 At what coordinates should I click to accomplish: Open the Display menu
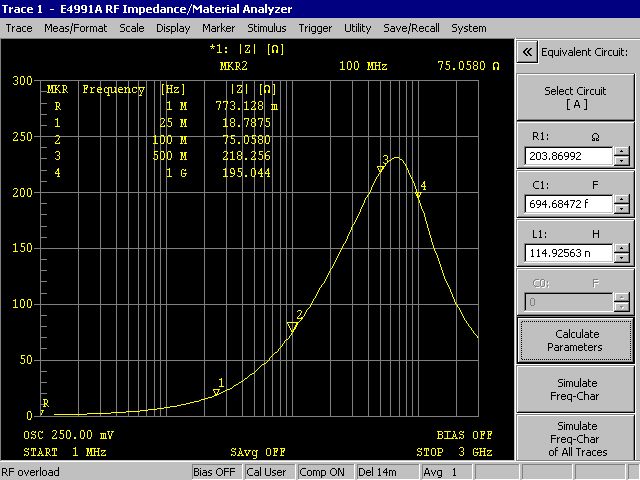point(173,28)
